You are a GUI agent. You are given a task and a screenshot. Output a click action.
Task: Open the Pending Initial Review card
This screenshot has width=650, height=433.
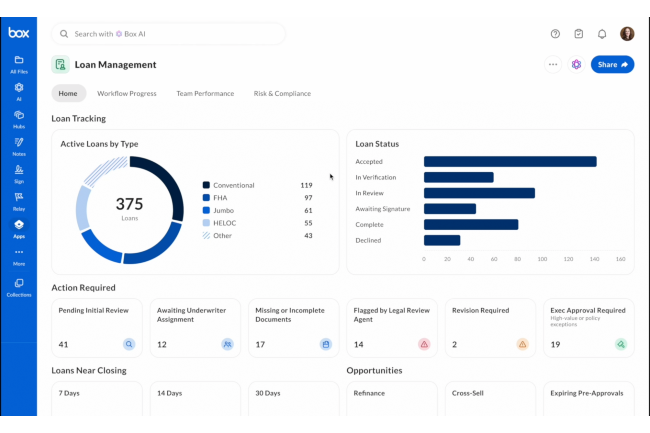pos(95,328)
